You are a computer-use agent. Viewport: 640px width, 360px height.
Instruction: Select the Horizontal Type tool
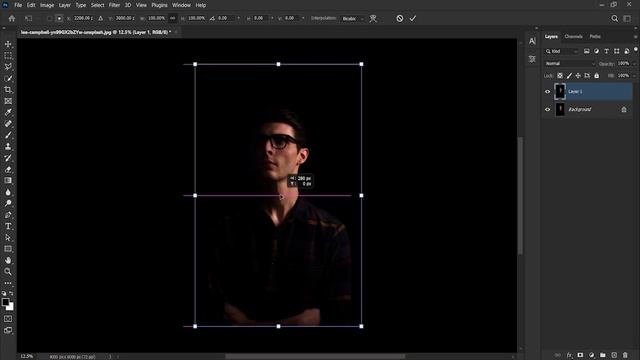pyautogui.click(x=8, y=226)
